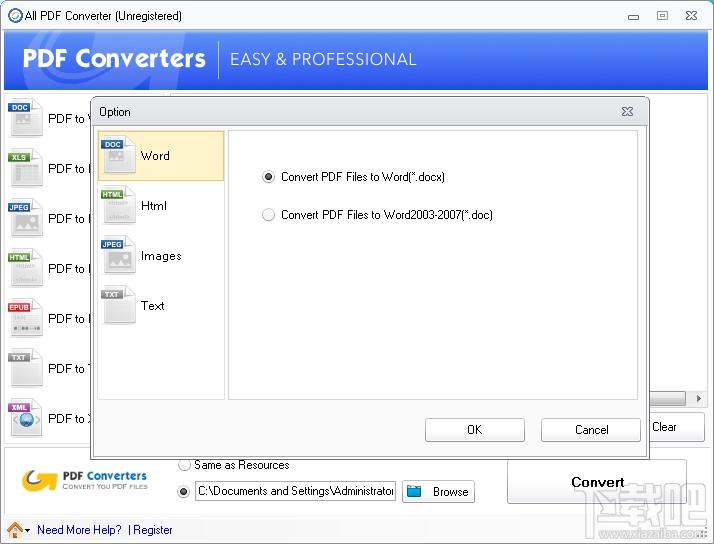Click the PDF Converters logo at bottom left
This screenshot has width=714, height=544.
(x=85, y=480)
